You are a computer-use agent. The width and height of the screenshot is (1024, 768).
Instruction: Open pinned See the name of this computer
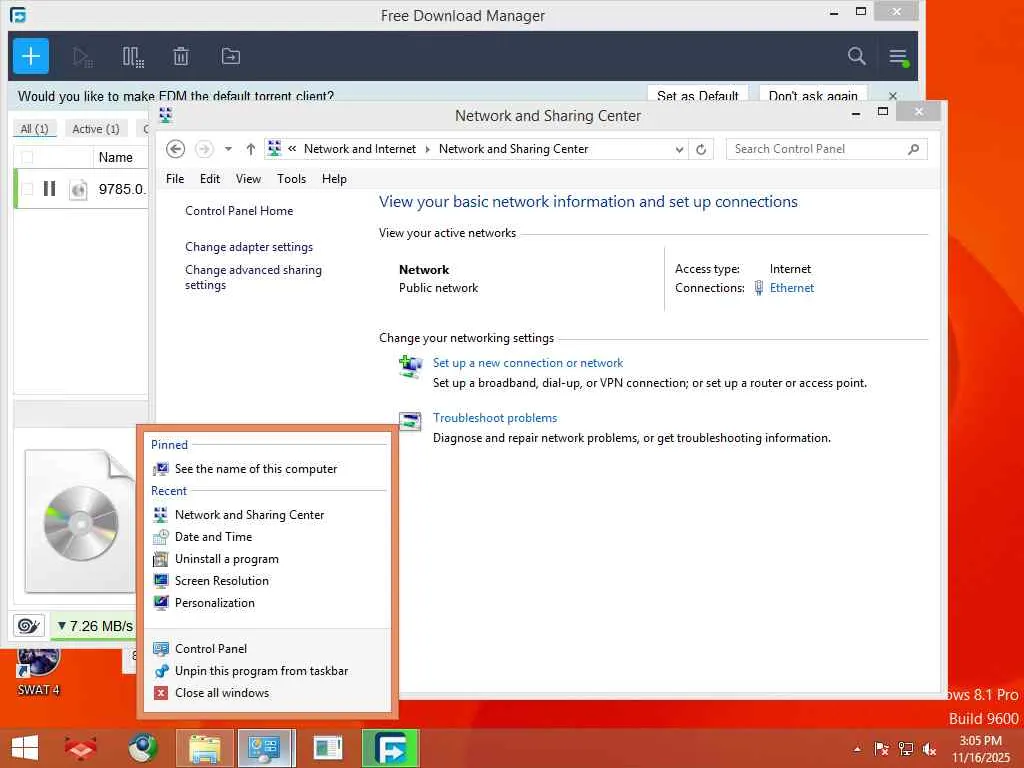coord(267,469)
